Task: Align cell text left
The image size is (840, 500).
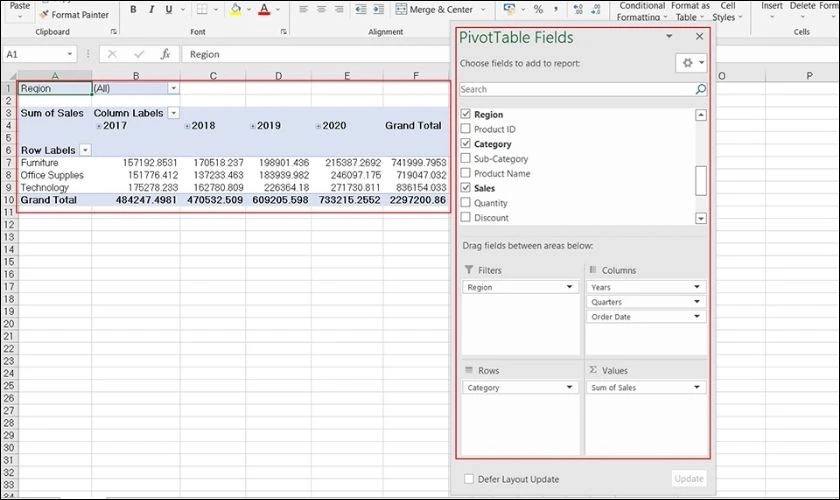Action: point(303,9)
